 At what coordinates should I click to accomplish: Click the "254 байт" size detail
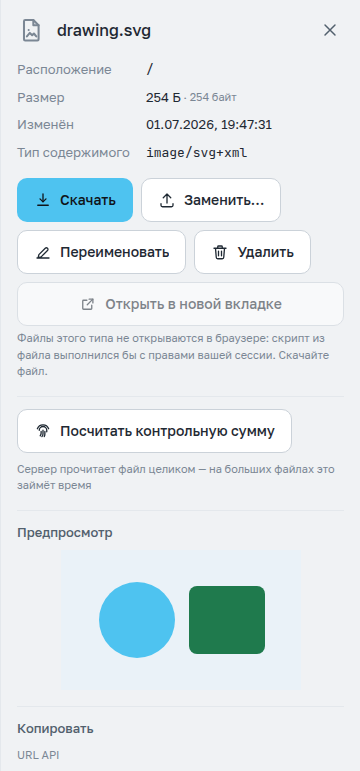(213, 98)
